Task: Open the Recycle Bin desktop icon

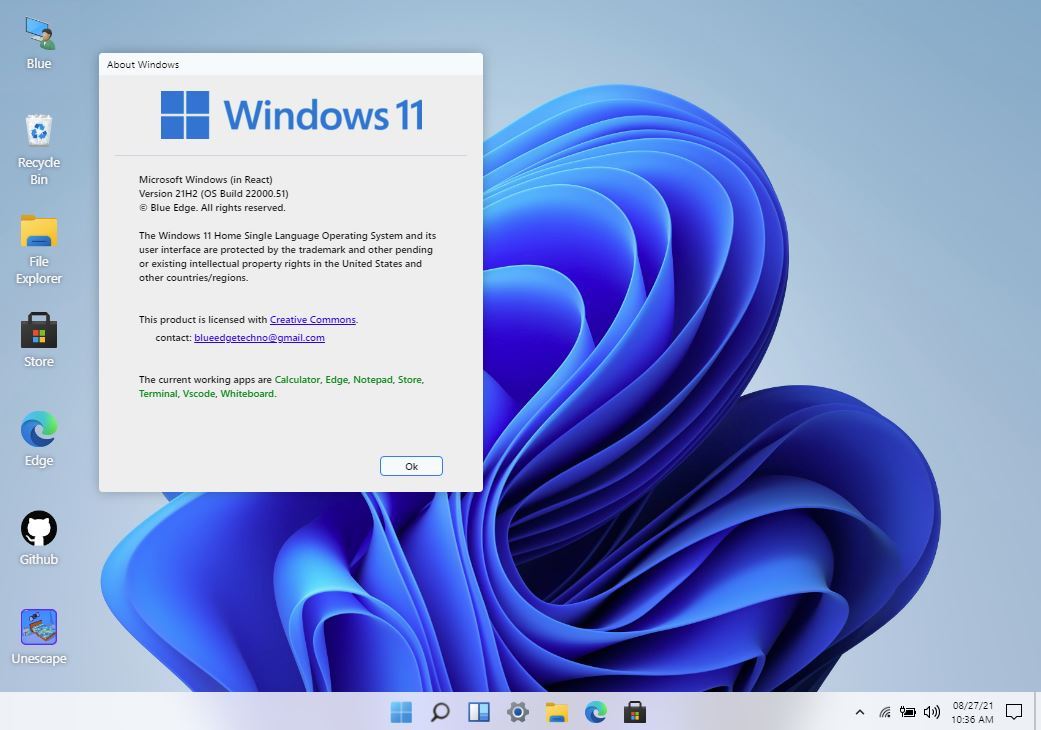Action: [x=39, y=150]
